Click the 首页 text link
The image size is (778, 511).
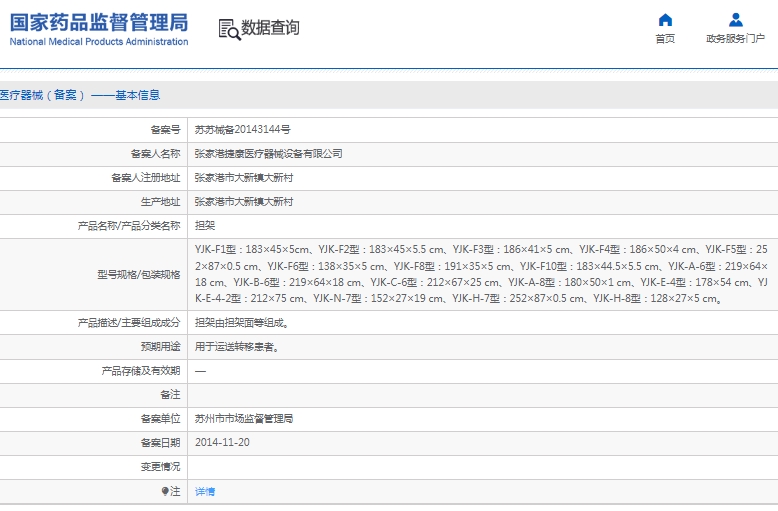pyautogui.click(x=665, y=39)
